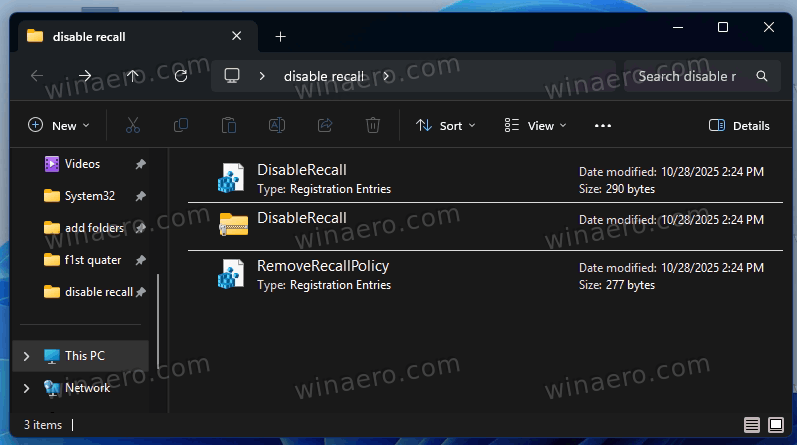Image resolution: width=797 pixels, height=445 pixels.
Task: Open add folders in the sidebar
Action: point(94,228)
